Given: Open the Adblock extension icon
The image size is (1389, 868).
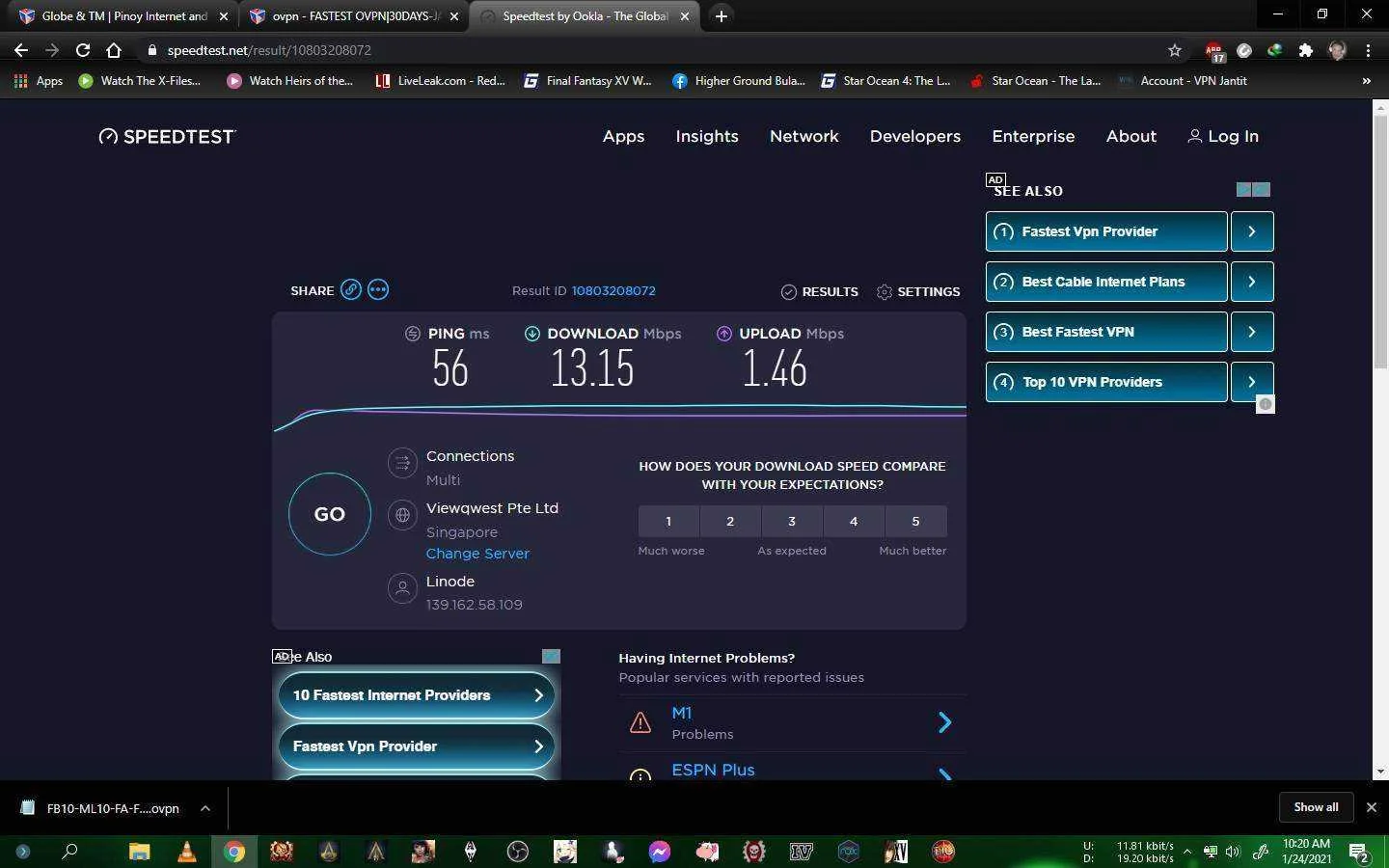Looking at the screenshot, I should (x=1213, y=50).
